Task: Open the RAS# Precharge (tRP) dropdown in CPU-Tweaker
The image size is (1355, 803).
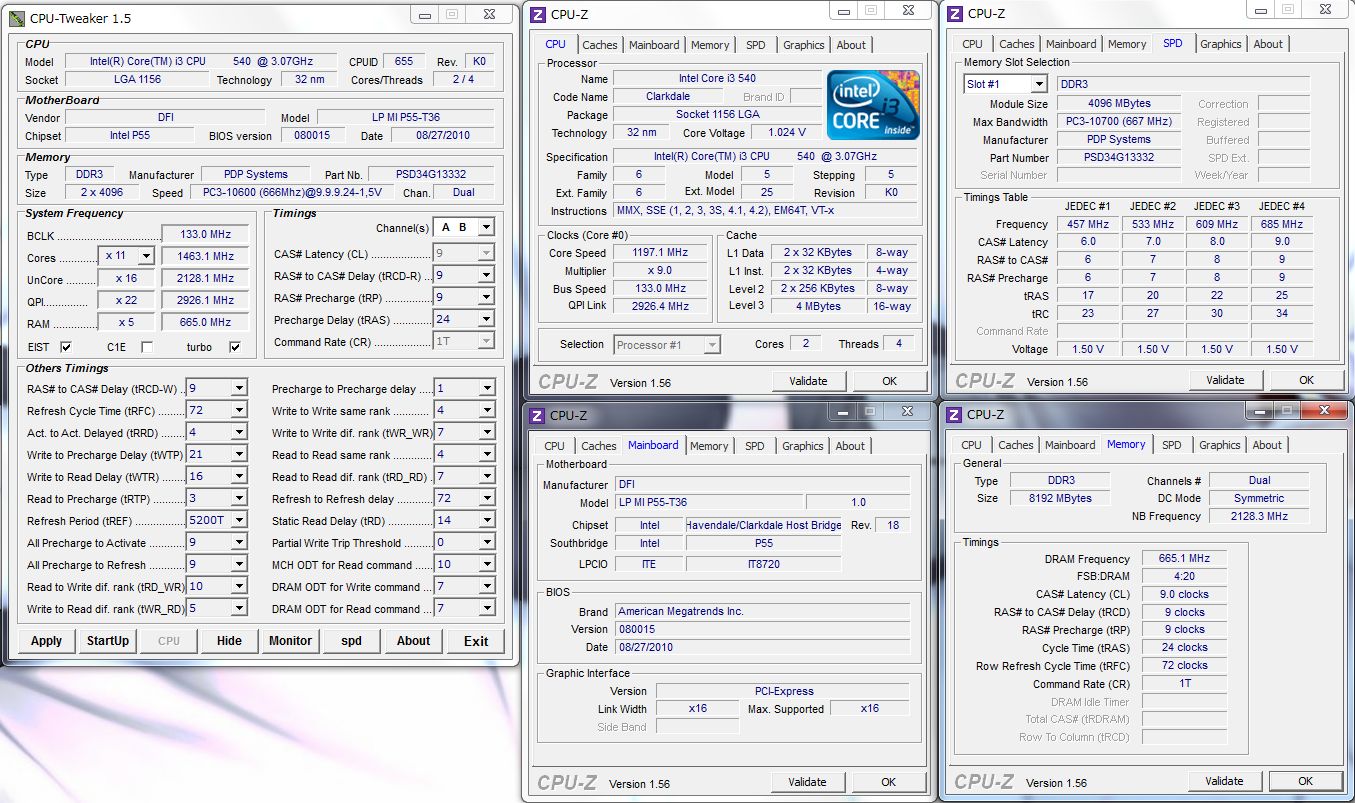Action: tap(486, 298)
